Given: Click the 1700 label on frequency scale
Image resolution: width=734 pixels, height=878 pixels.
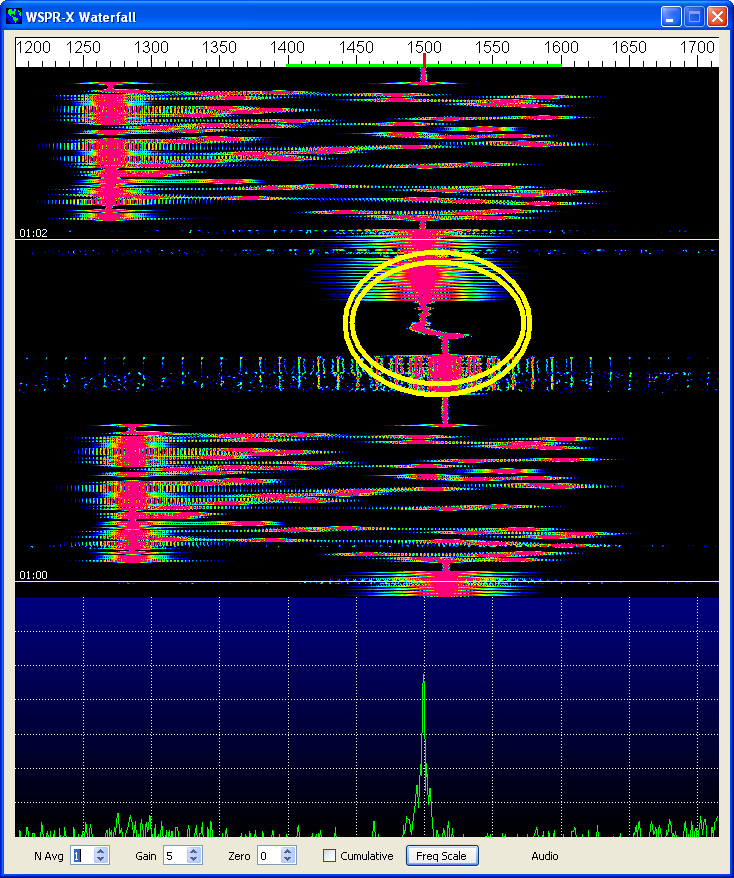Looking at the screenshot, I should coord(697,47).
